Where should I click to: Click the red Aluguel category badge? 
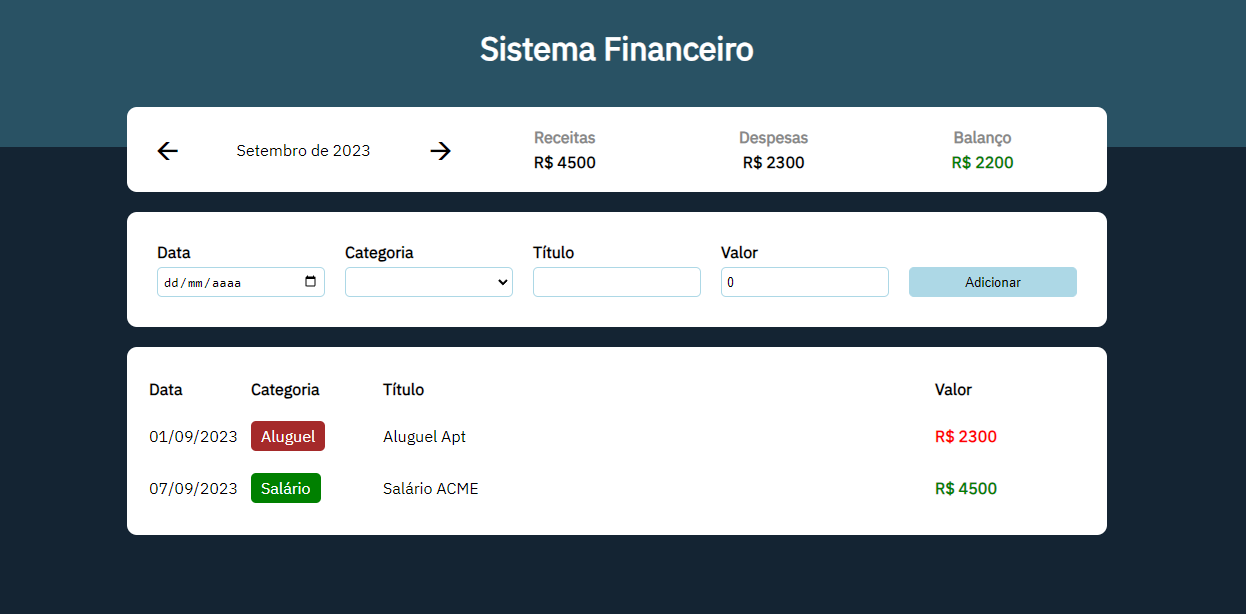click(x=287, y=436)
